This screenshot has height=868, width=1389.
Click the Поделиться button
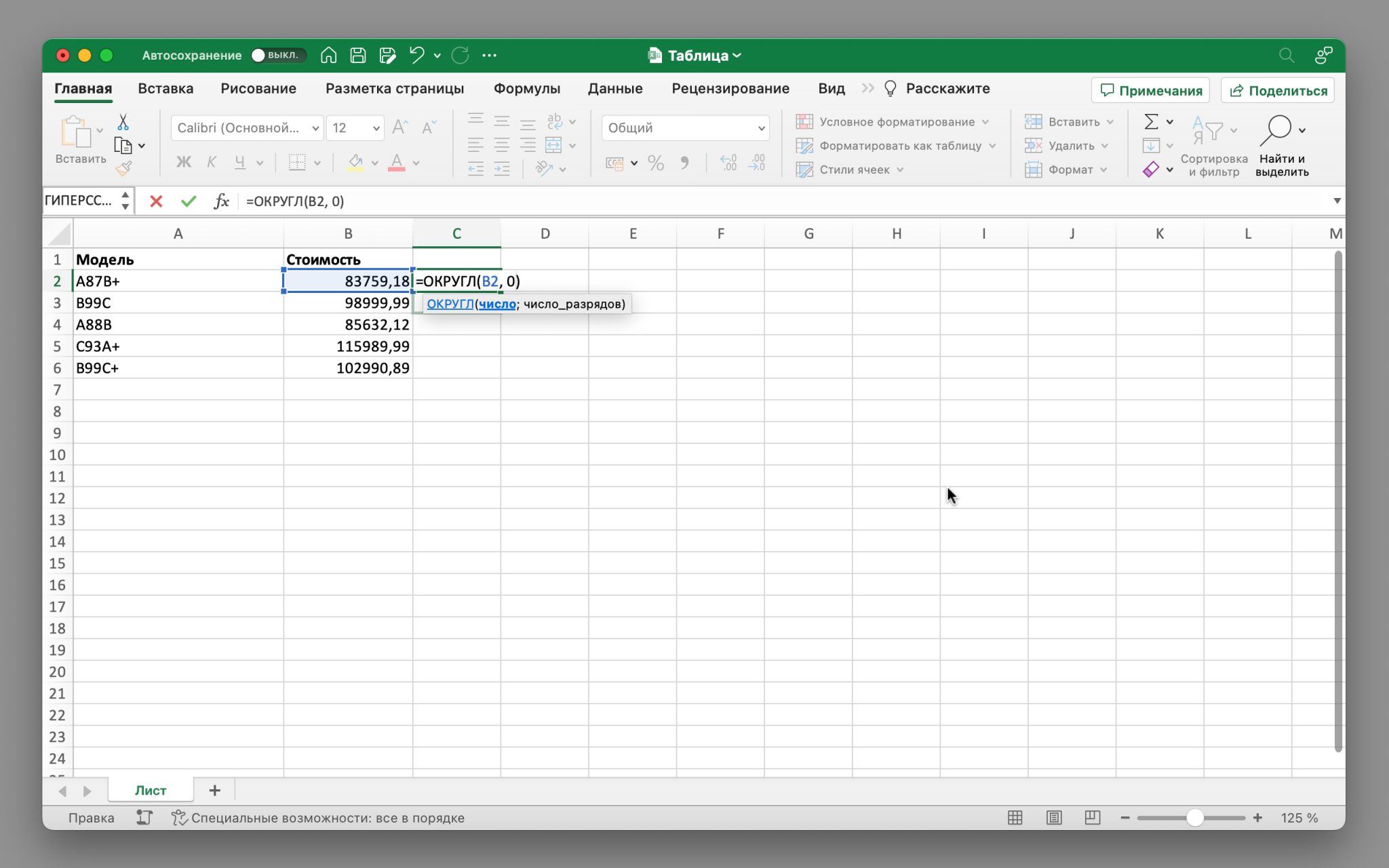pyautogui.click(x=1278, y=90)
